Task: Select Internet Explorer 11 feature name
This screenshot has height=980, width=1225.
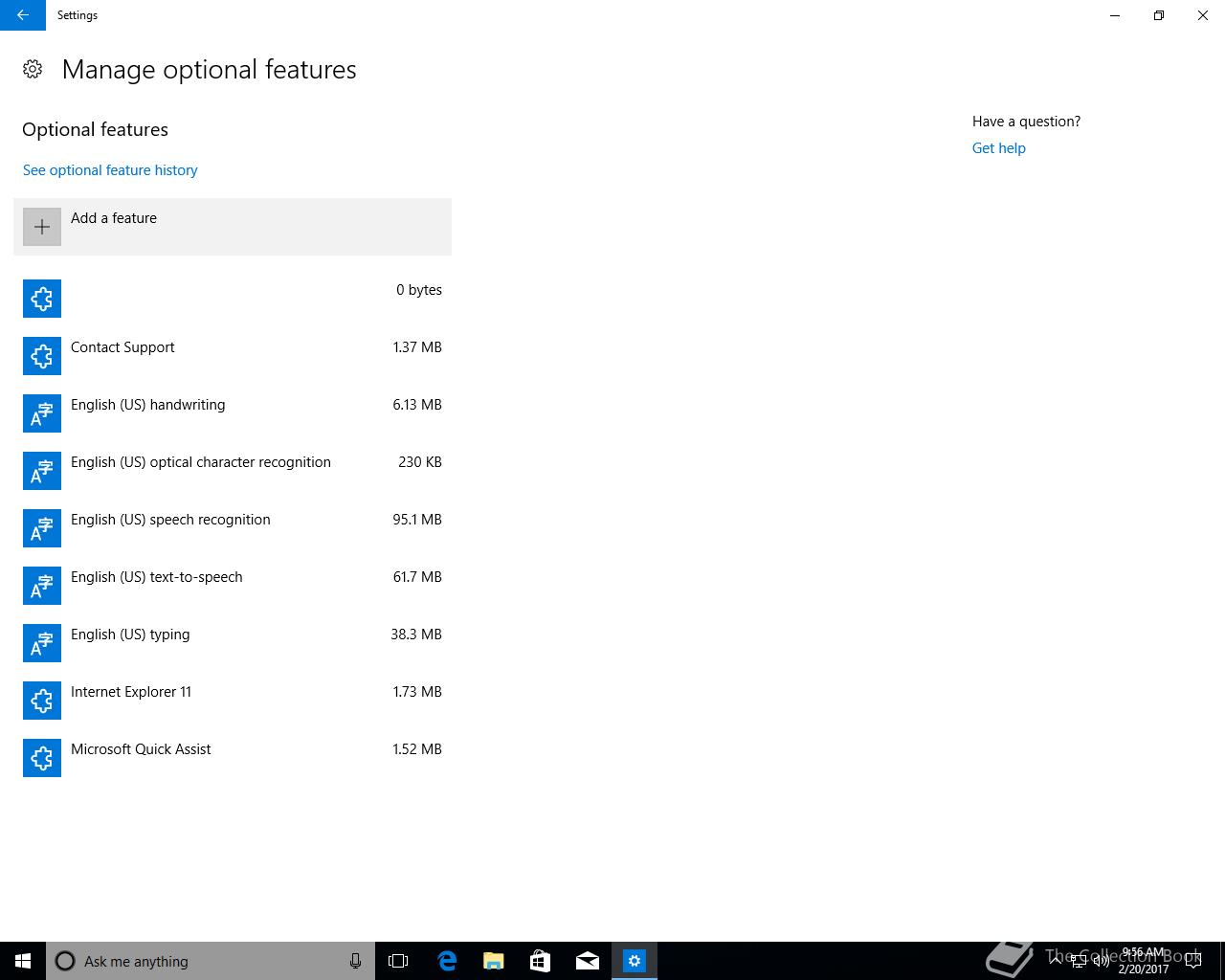Action: pyautogui.click(x=131, y=692)
